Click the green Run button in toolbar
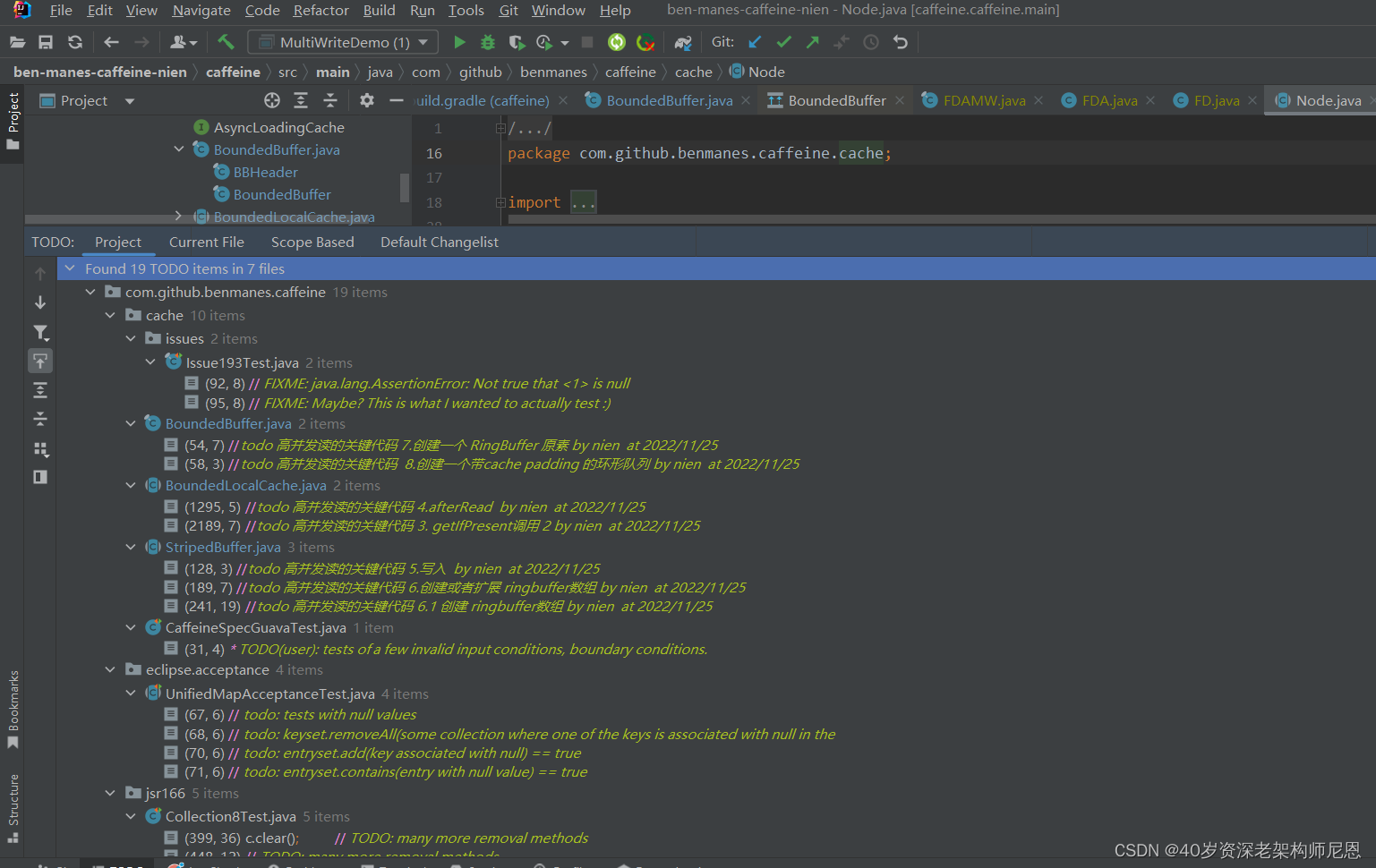Image resolution: width=1376 pixels, height=868 pixels. (459, 42)
